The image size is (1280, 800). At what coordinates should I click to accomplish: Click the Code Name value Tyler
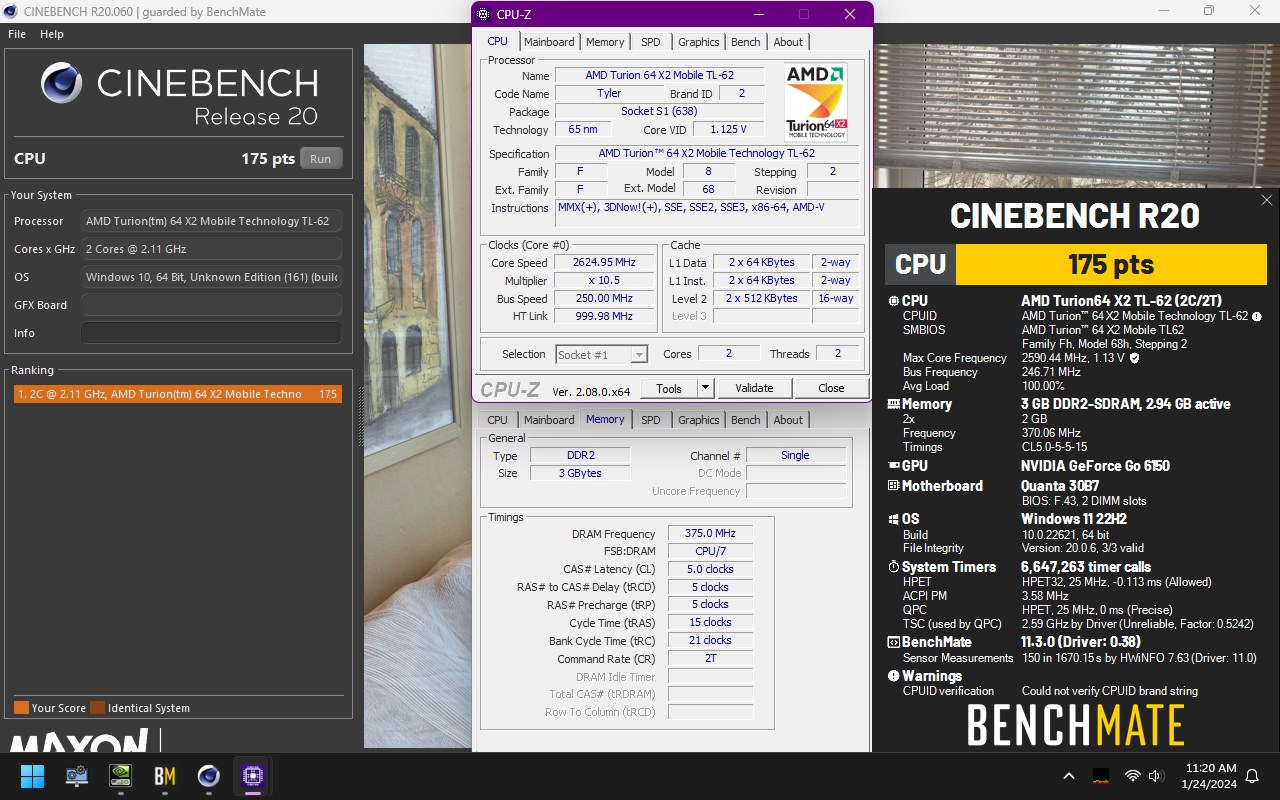pyautogui.click(x=609, y=93)
